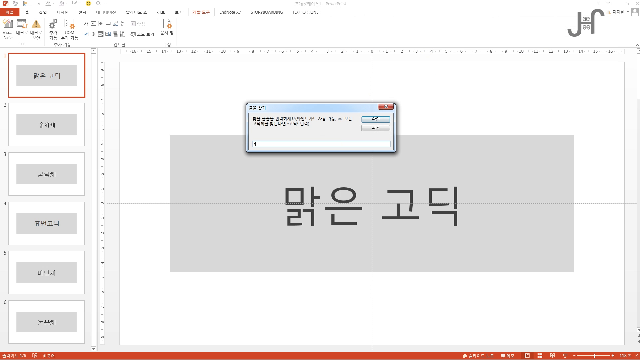This screenshot has height=360, width=640.
Task: Select slide 6 thumbnail
Action: coord(47,322)
